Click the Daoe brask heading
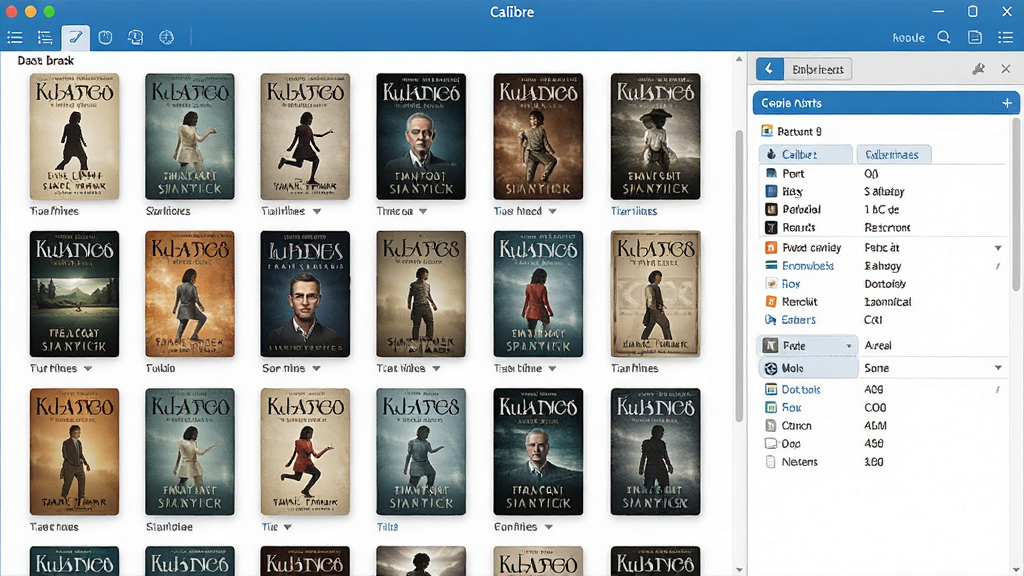This screenshot has height=576, width=1024. [46, 61]
